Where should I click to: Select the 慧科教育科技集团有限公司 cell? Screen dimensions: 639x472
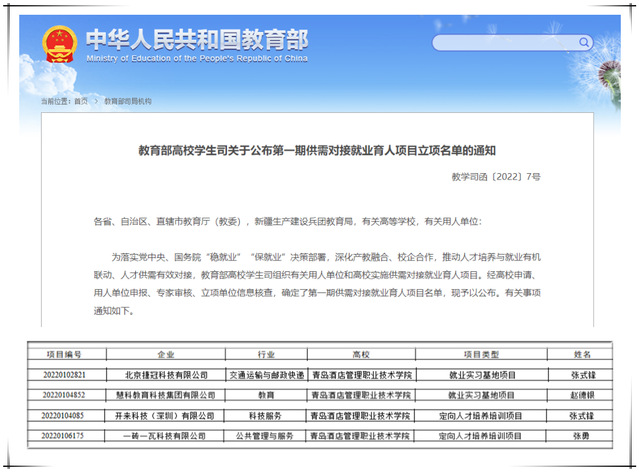tap(166, 395)
